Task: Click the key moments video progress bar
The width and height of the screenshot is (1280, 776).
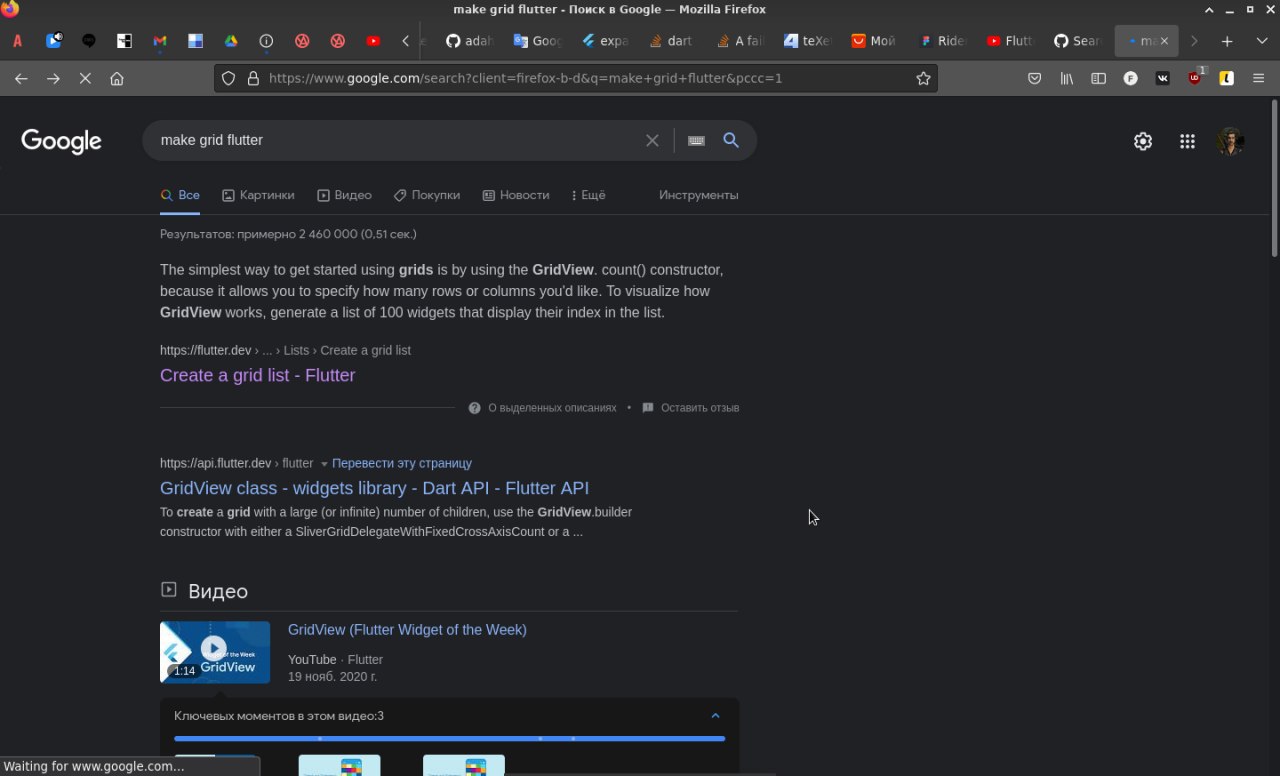Action: pos(449,738)
